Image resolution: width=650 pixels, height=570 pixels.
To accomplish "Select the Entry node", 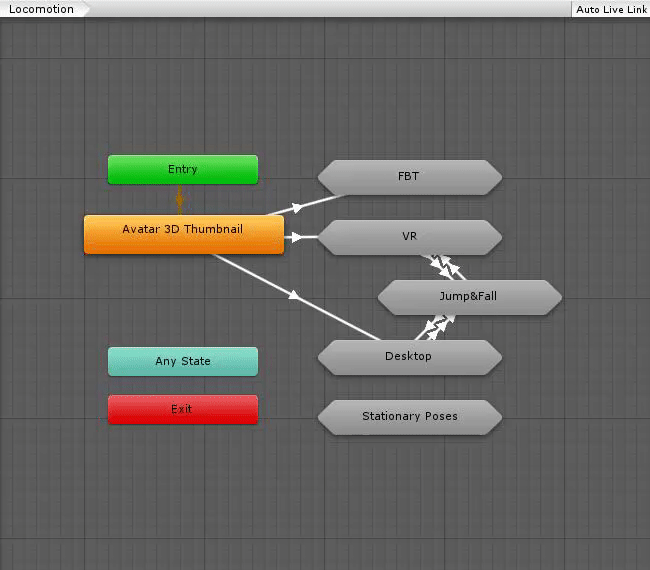I will [183, 169].
